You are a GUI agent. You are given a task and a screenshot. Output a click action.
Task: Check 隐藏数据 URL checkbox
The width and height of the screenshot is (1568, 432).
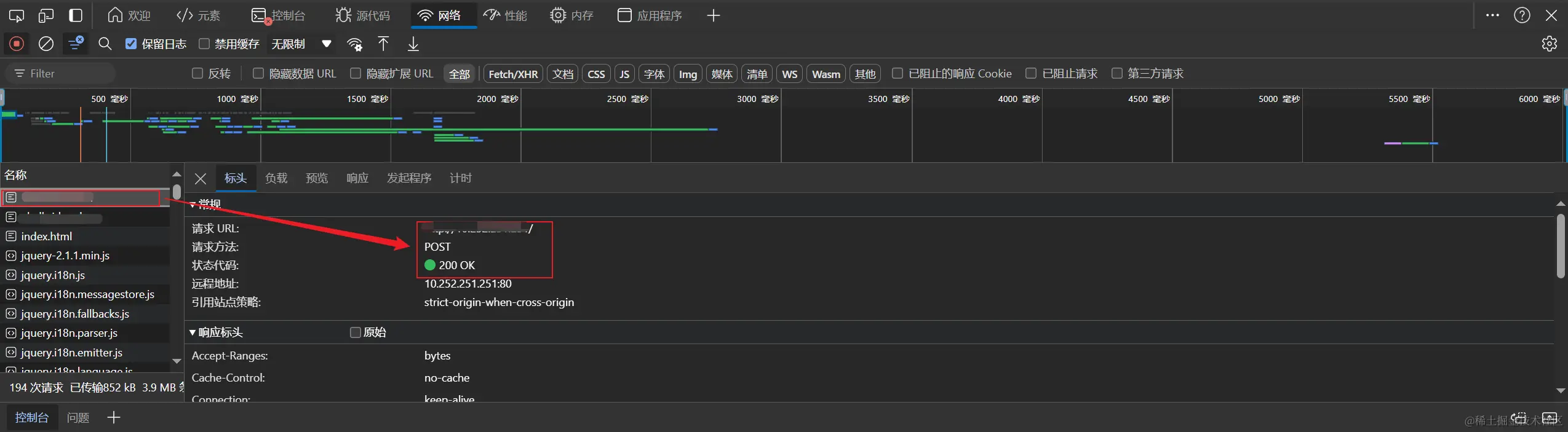click(258, 73)
